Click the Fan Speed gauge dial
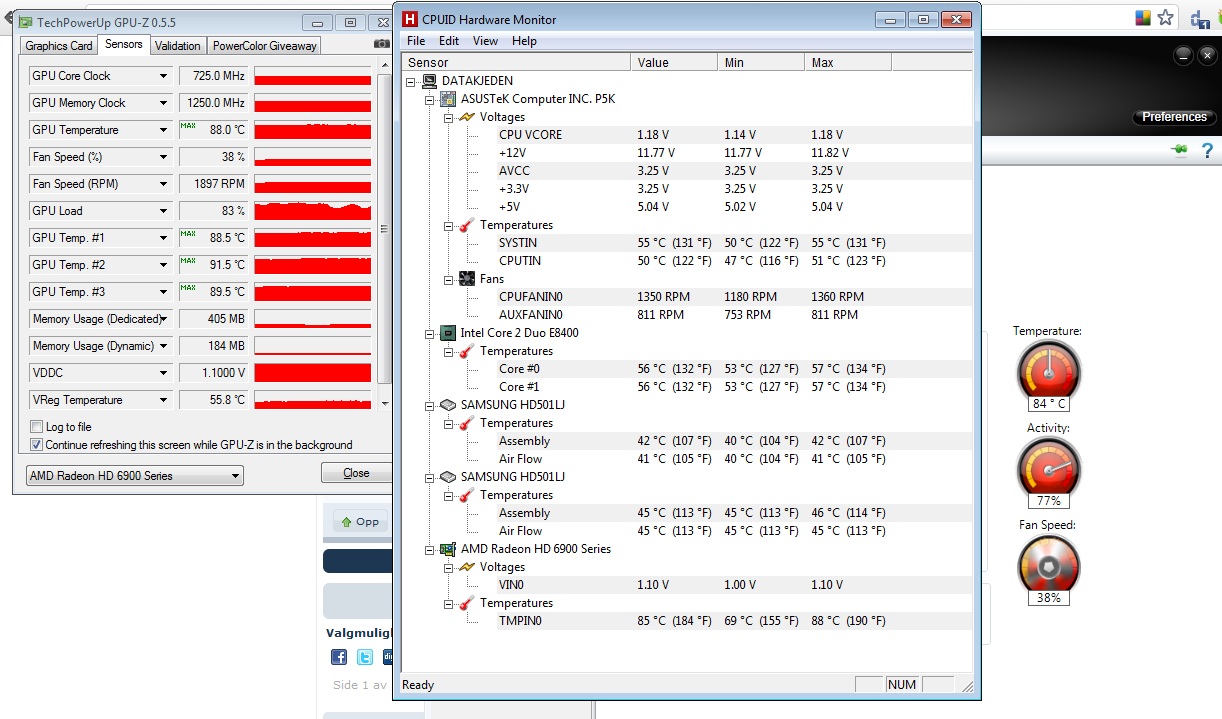Image resolution: width=1222 pixels, height=719 pixels. coord(1048,564)
